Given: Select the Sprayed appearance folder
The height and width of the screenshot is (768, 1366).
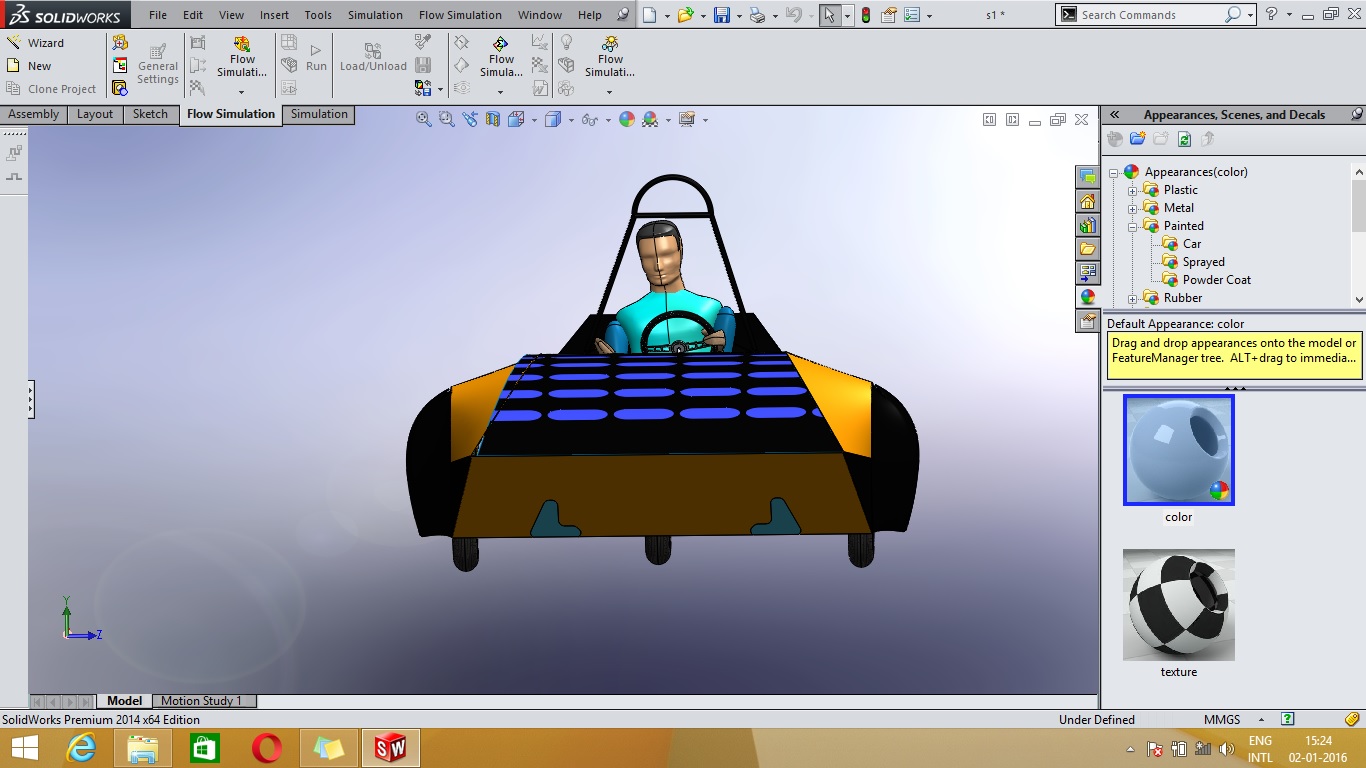Looking at the screenshot, I should click(1203, 262).
